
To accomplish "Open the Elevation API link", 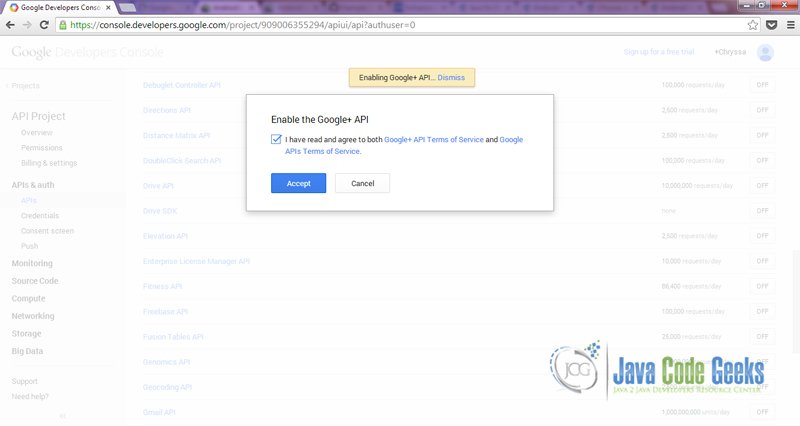I will [165, 236].
